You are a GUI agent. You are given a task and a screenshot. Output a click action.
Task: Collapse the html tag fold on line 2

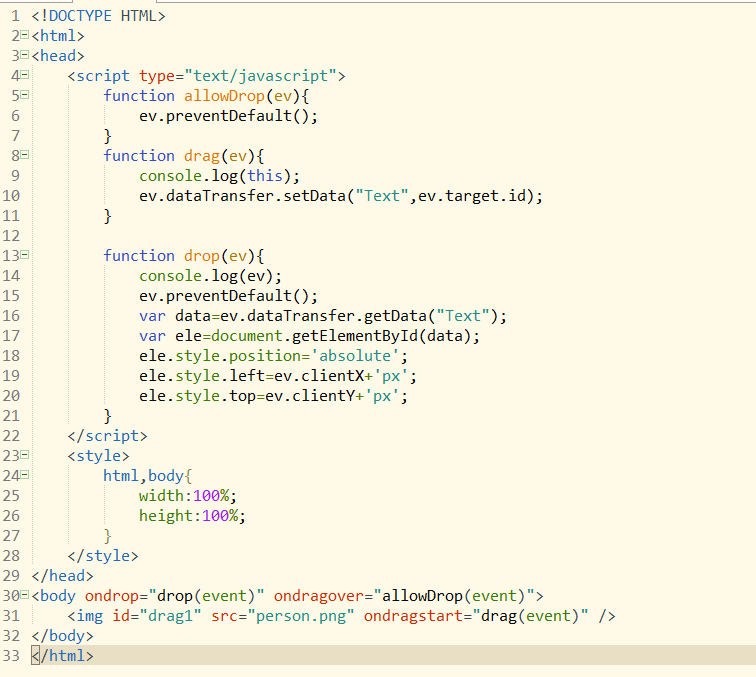point(25,36)
